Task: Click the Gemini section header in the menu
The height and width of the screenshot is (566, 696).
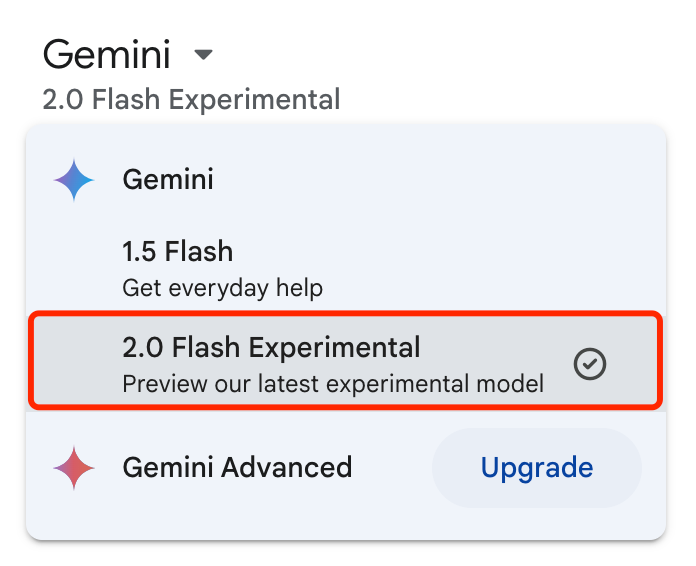Action: [x=168, y=179]
